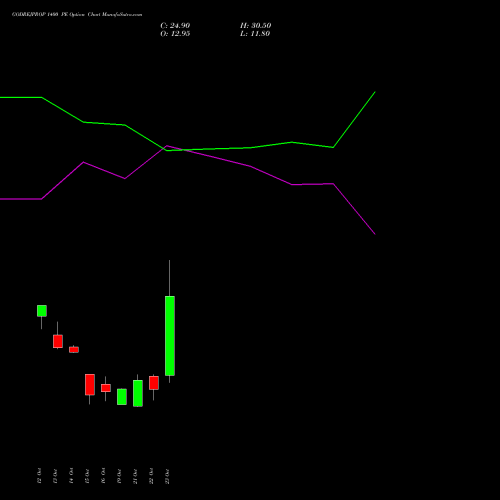The image size is (500, 500).
Task: Click the red candle for 15 Oct
Action: click(90, 385)
